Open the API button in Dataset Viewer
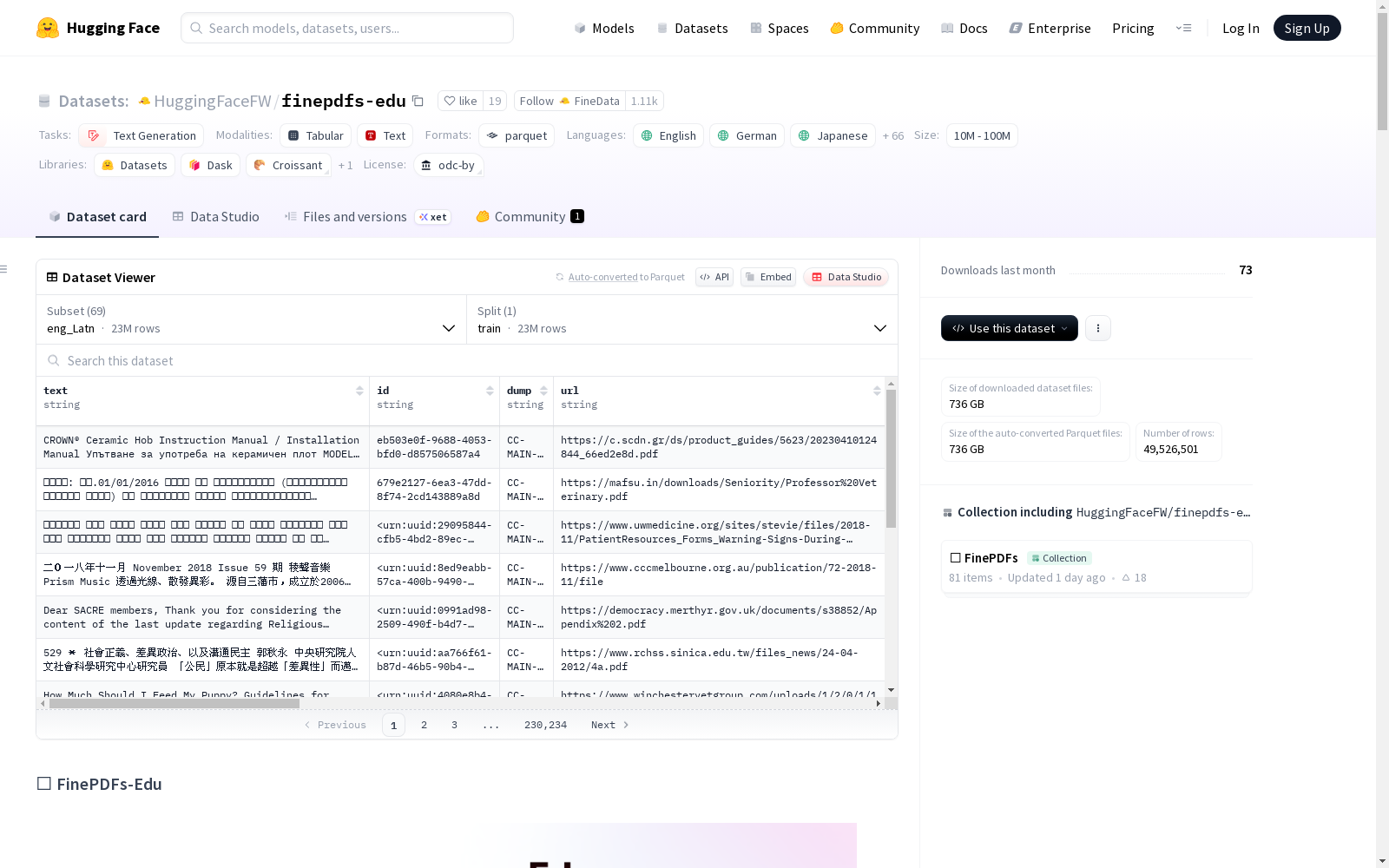Image resolution: width=1389 pixels, height=868 pixels. tap(714, 277)
